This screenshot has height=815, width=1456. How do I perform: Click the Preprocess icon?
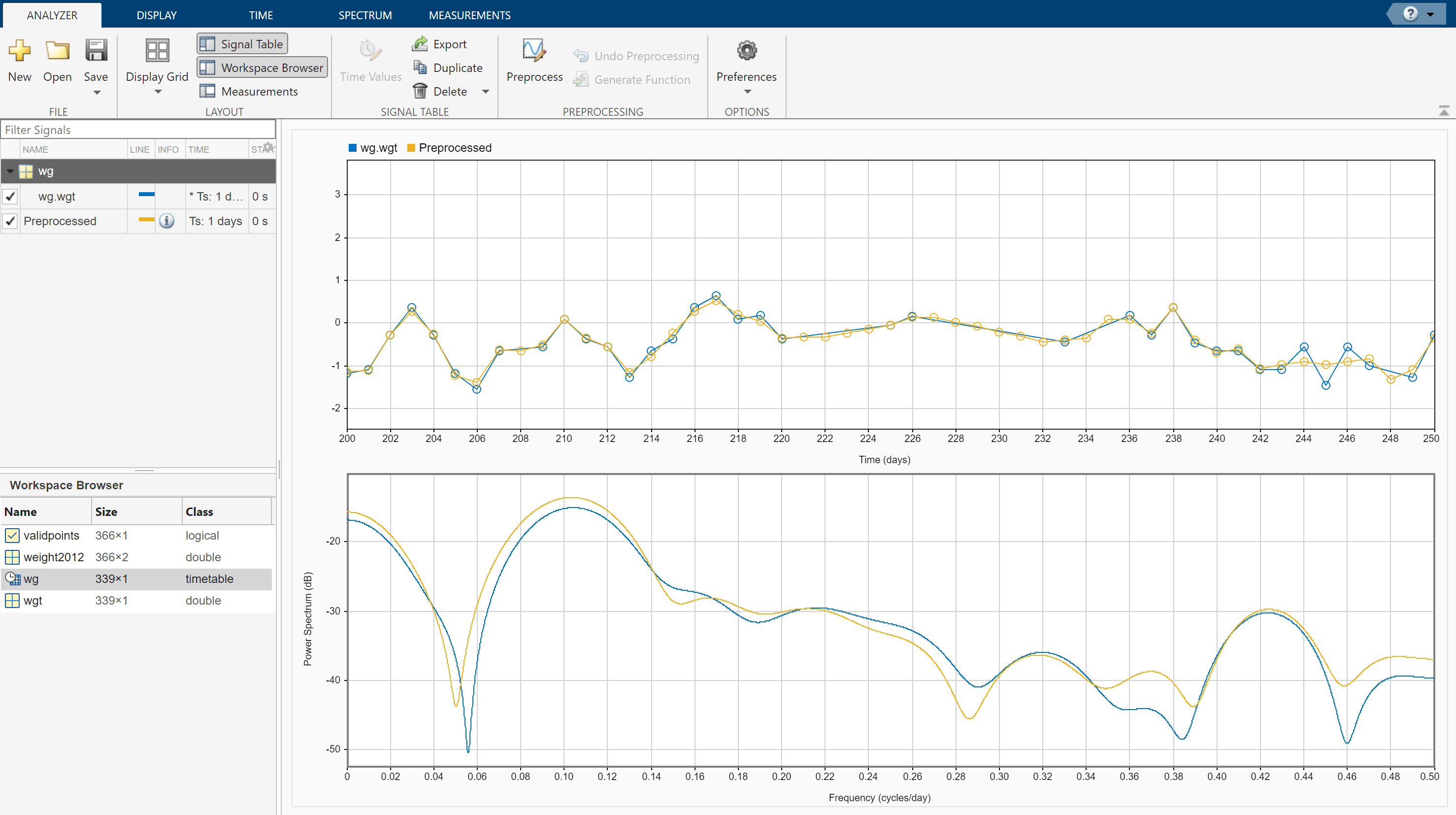point(533,51)
